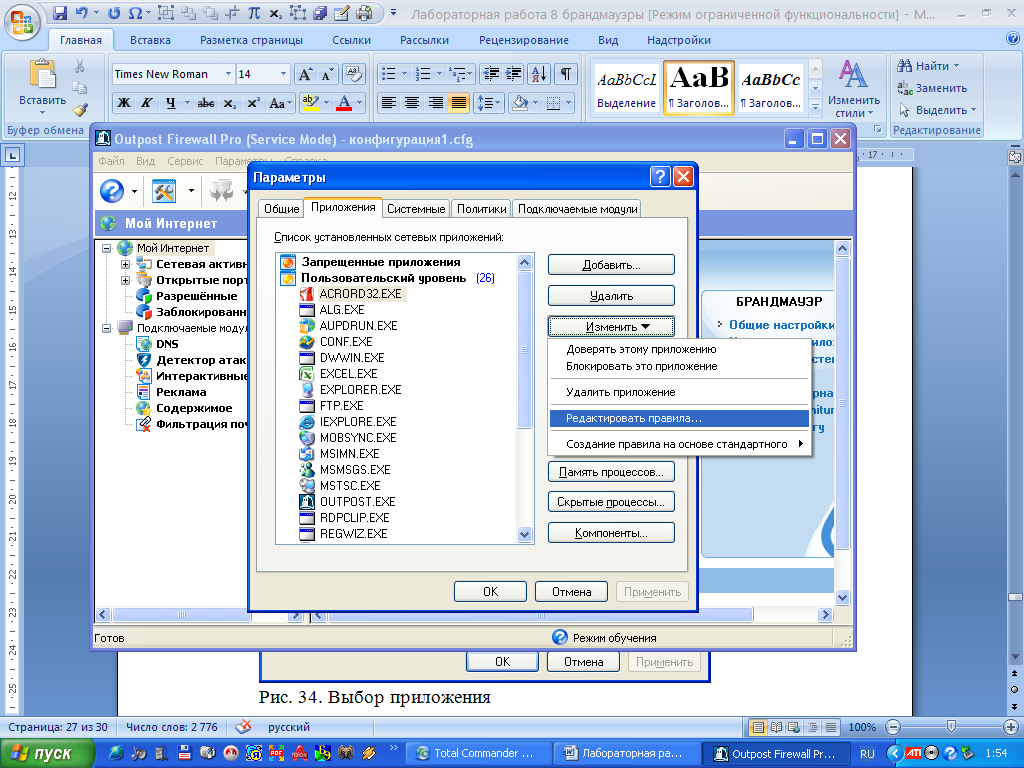Collapse Мой Интернет tree node
Image resolution: width=1024 pixels, height=768 pixels.
tap(106, 248)
